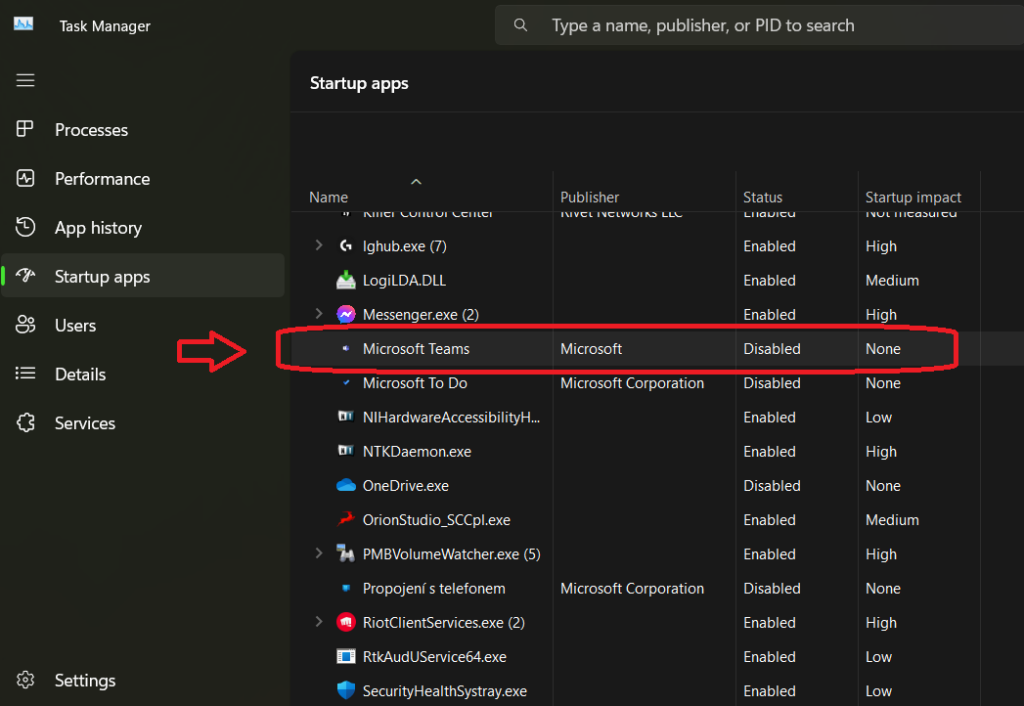The width and height of the screenshot is (1024, 706).
Task: Click the NIHardwareAccessibilityH icon
Action: [x=345, y=417]
